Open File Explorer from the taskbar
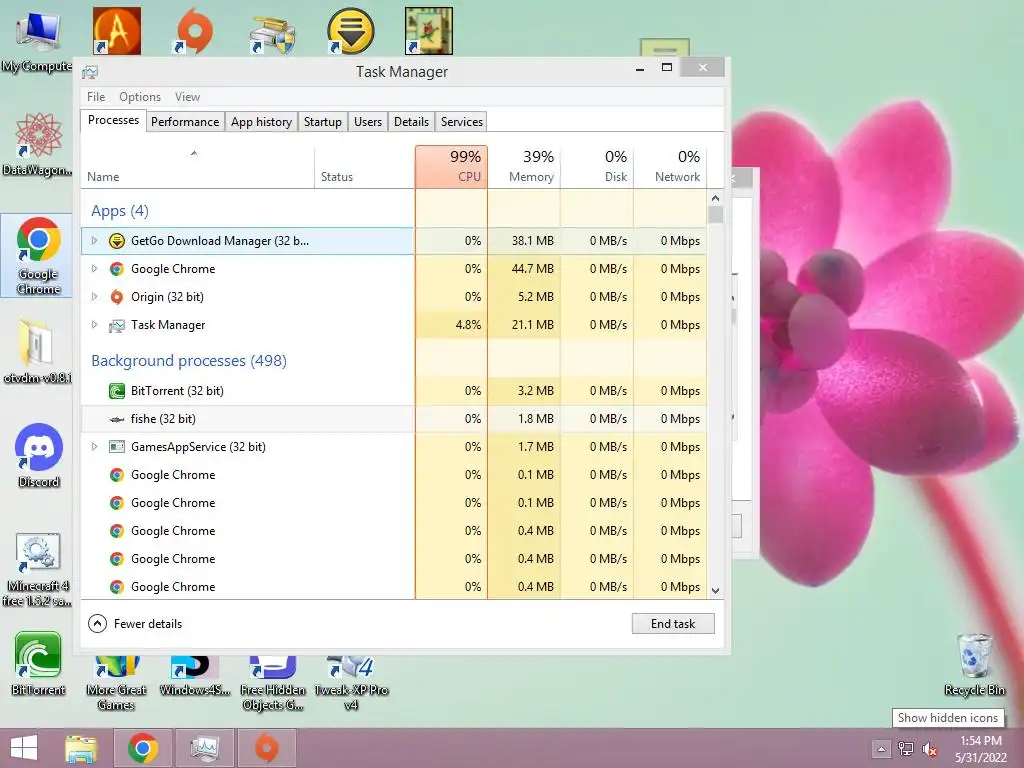Screen dimensions: 1024x768 [x=81, y=748]
